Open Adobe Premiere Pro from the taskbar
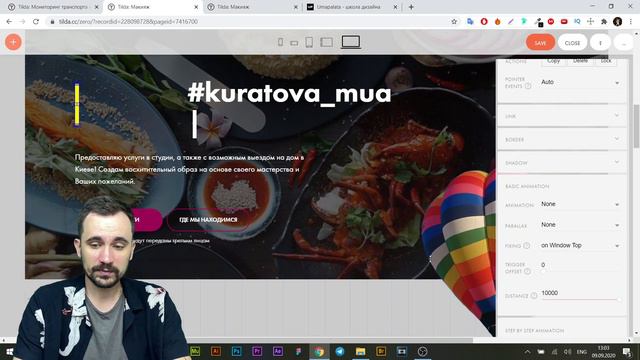This screenshot has width=640, height=360. click(257, 351)
